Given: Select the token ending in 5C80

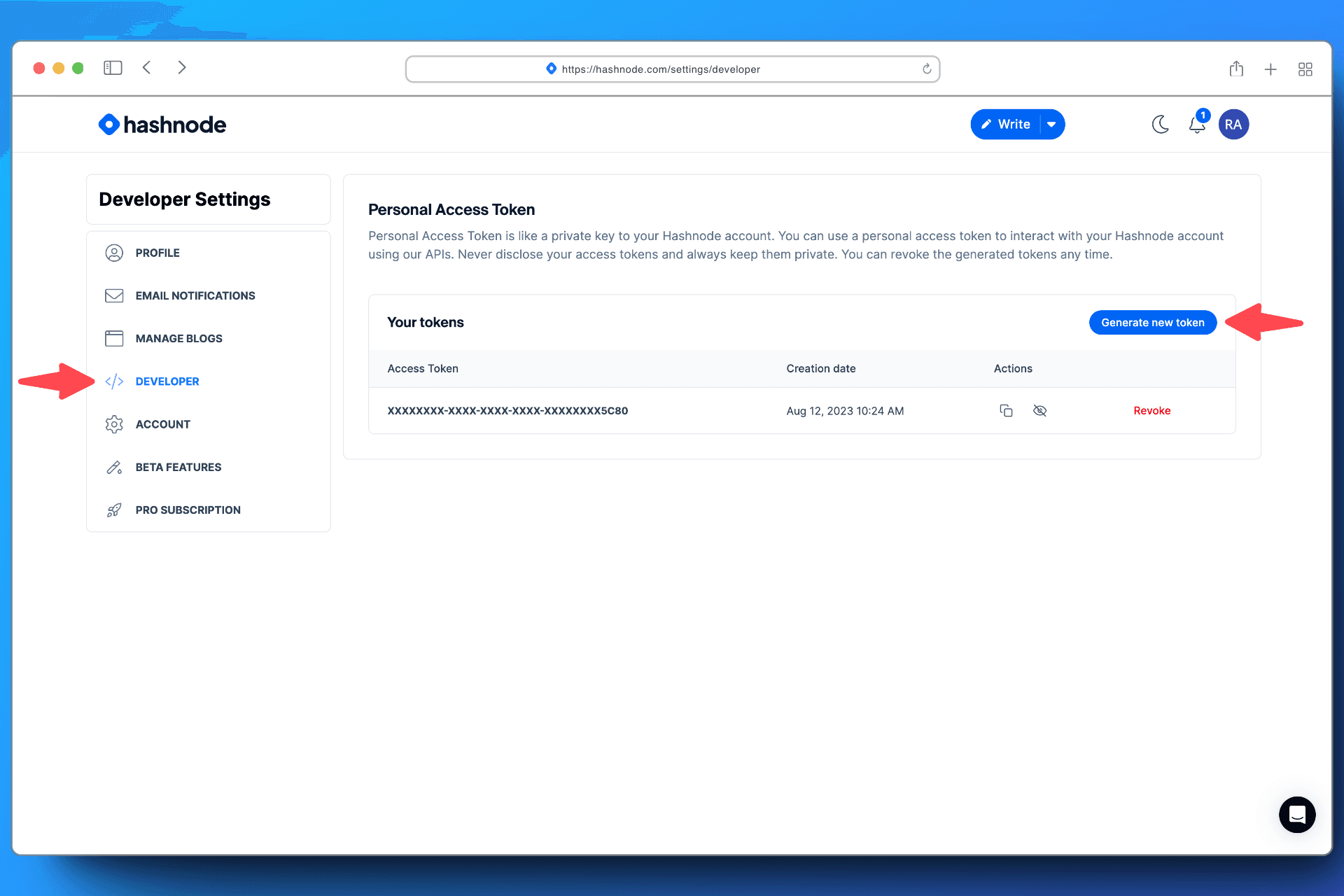Looking at the screenshot, I should tap(507, 411).
